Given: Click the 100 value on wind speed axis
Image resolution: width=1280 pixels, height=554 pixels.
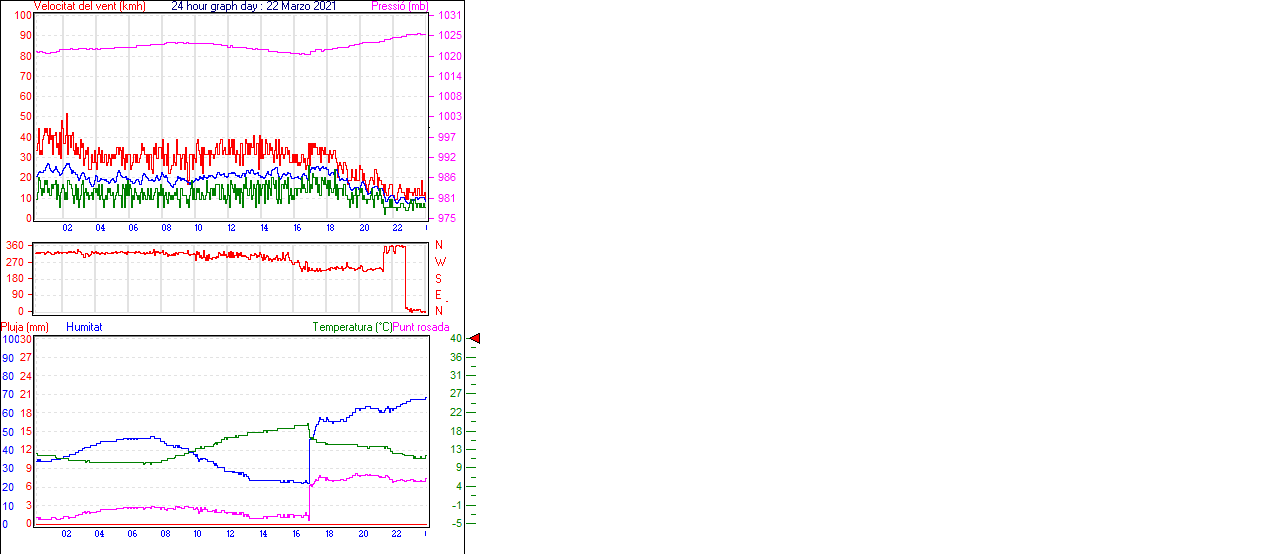Looking at the screenshot, I should pyautogui.click(x=21, y=16).
